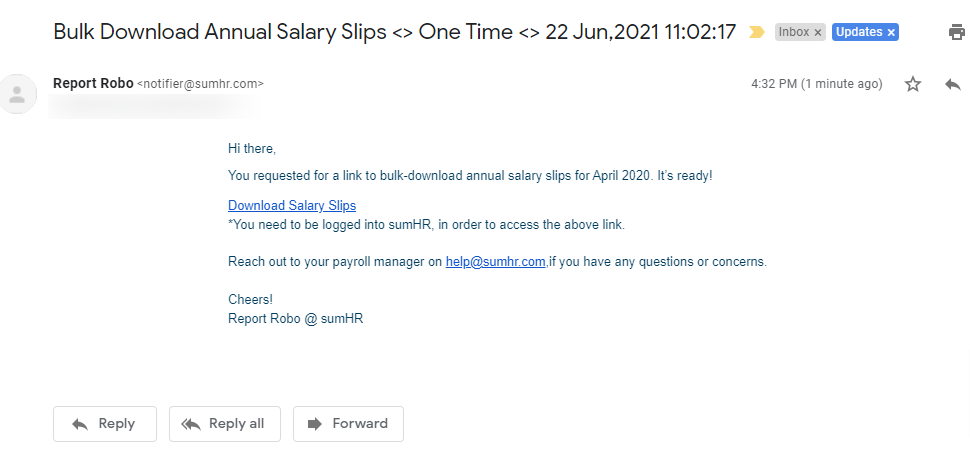The height and width of the screenshot is (458, 970).
Task: Click the Forward button
Action: [348, 424]
